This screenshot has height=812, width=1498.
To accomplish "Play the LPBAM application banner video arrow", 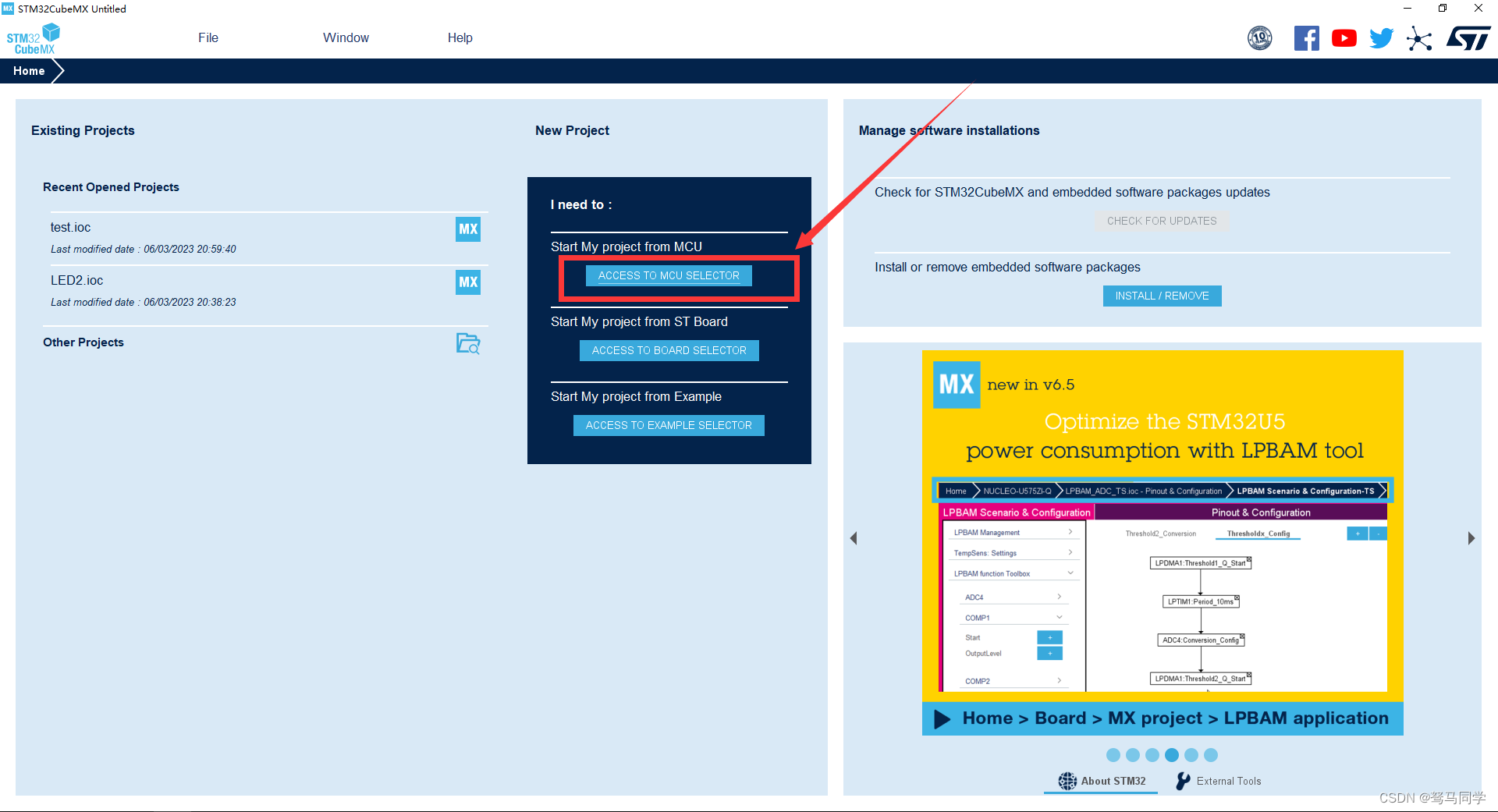I will [x=942, y=718].
